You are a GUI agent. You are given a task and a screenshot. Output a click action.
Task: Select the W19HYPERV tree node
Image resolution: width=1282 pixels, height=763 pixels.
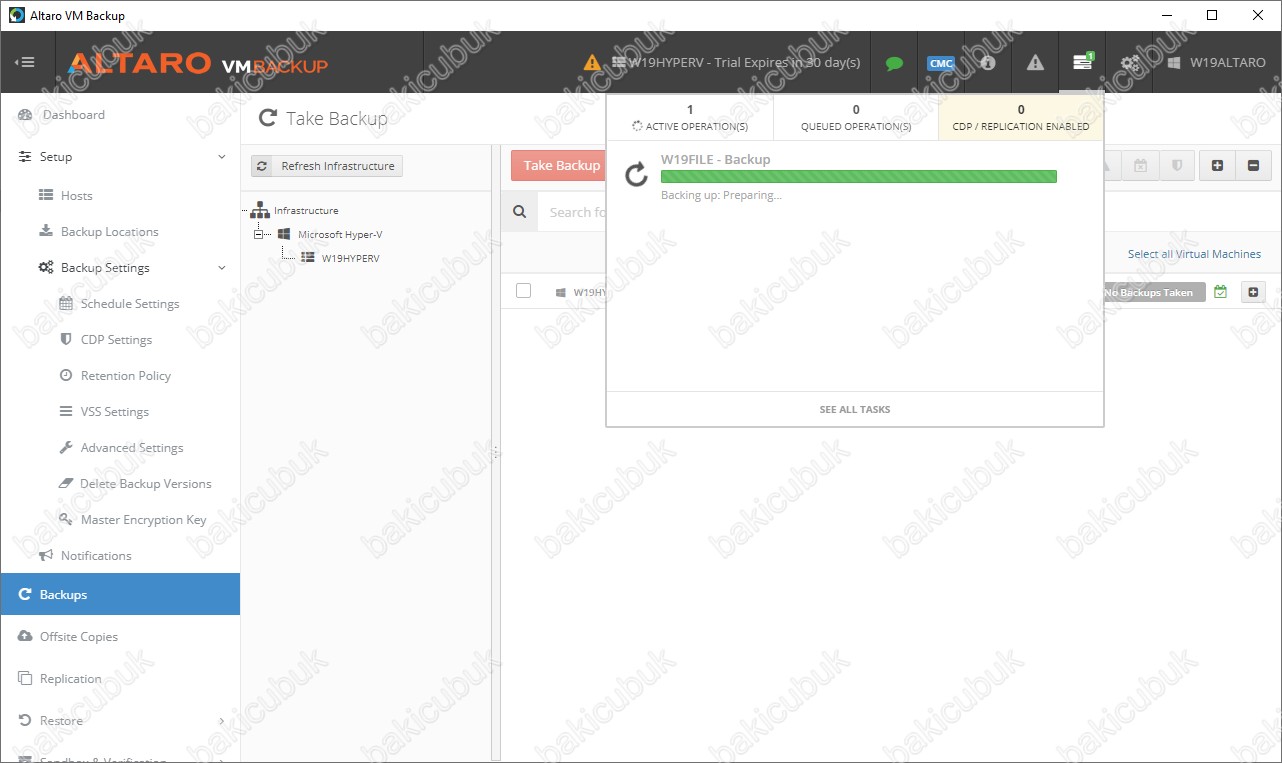[350, 258]
